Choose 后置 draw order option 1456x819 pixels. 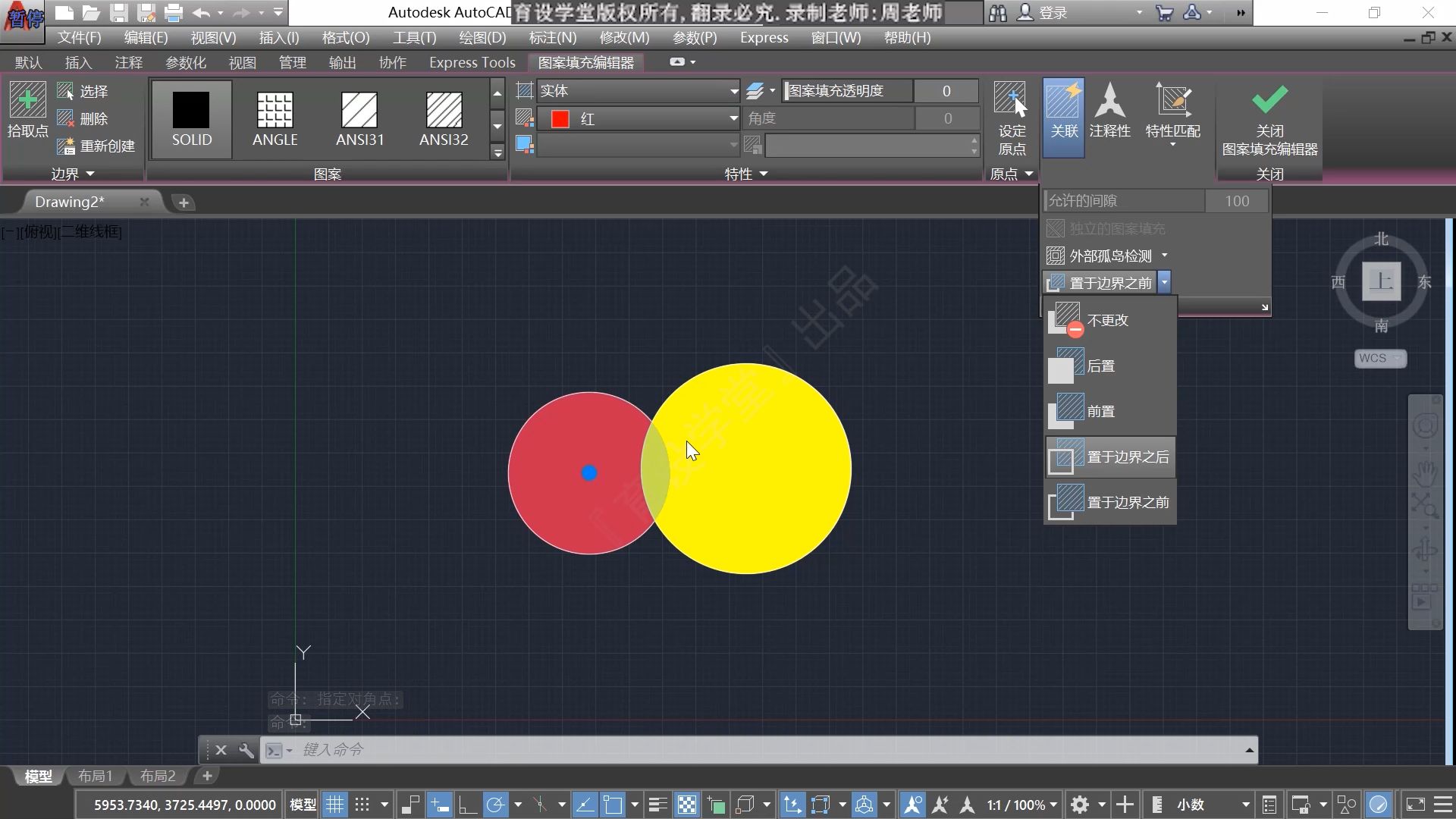pos(1110,366)
